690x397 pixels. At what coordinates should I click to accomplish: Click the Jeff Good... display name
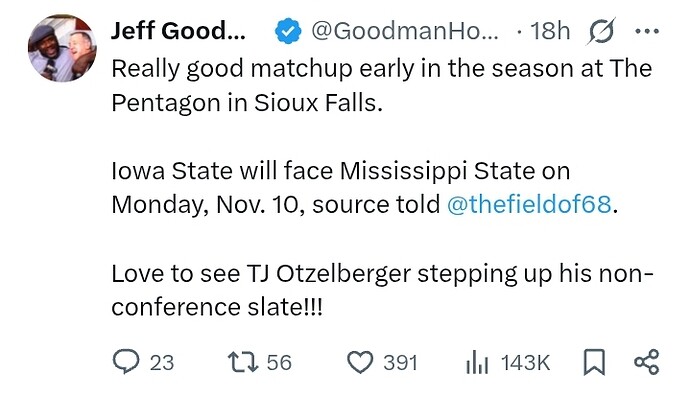click(x=178, y=31)
